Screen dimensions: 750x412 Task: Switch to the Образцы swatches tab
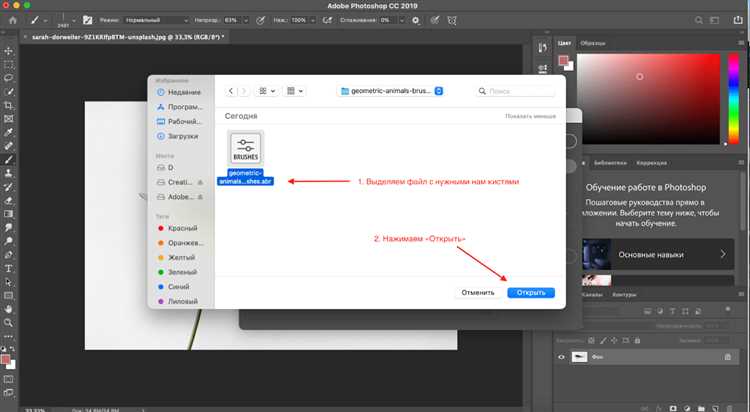(593, 43)
